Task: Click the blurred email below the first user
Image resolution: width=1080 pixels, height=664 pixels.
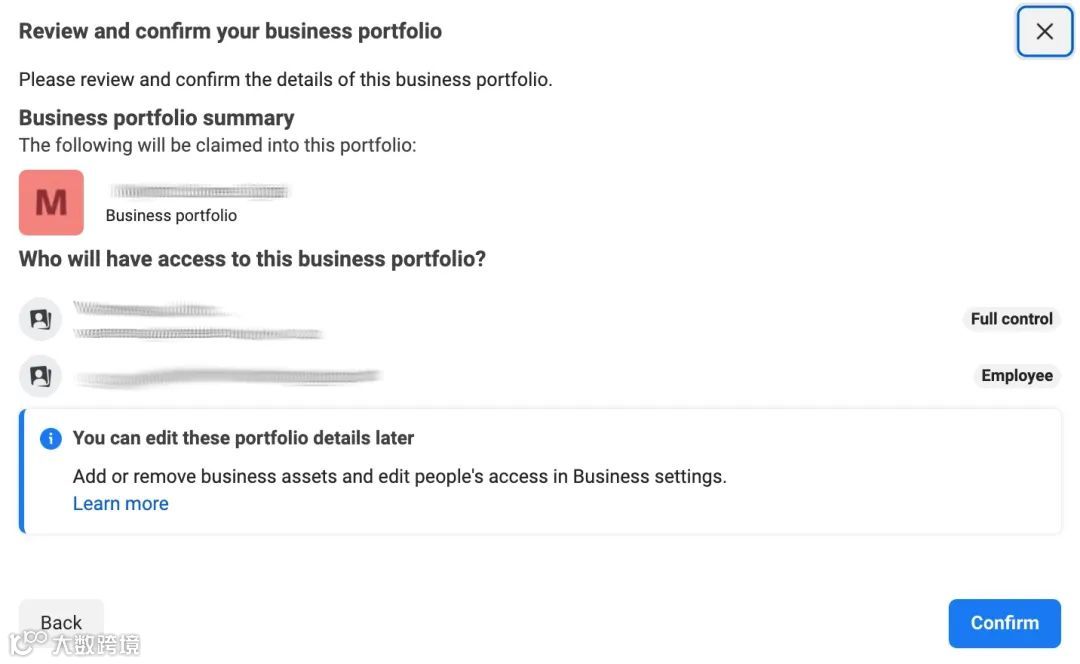Action: point(198,333)
